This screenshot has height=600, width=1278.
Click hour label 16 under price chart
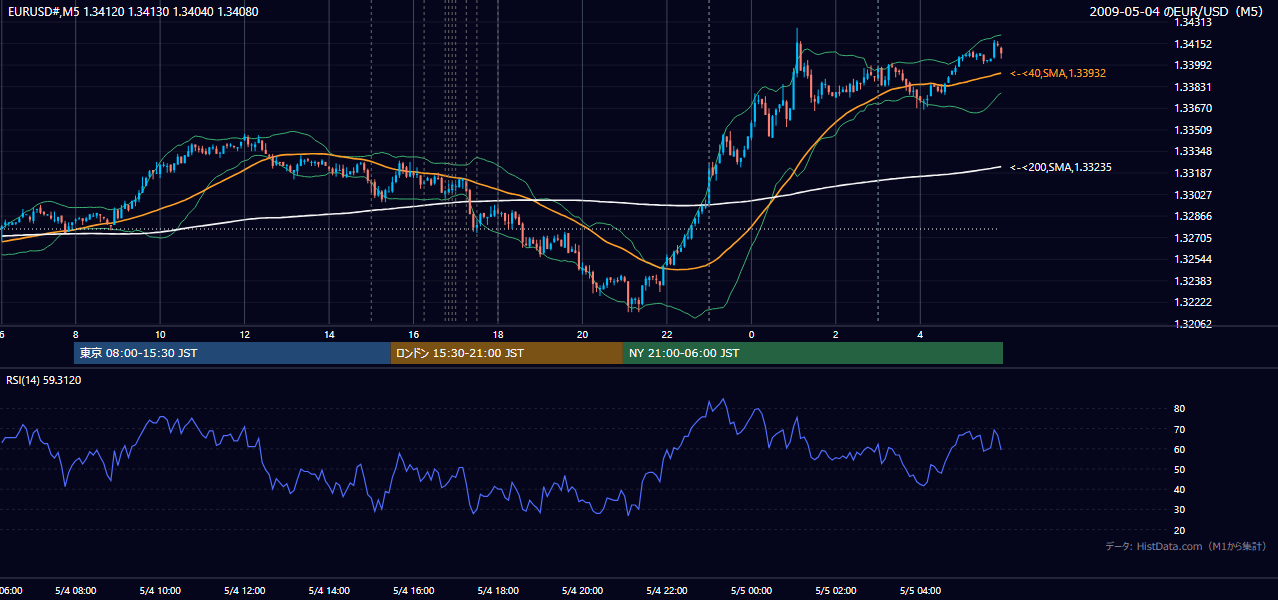(x=414, y=333)
